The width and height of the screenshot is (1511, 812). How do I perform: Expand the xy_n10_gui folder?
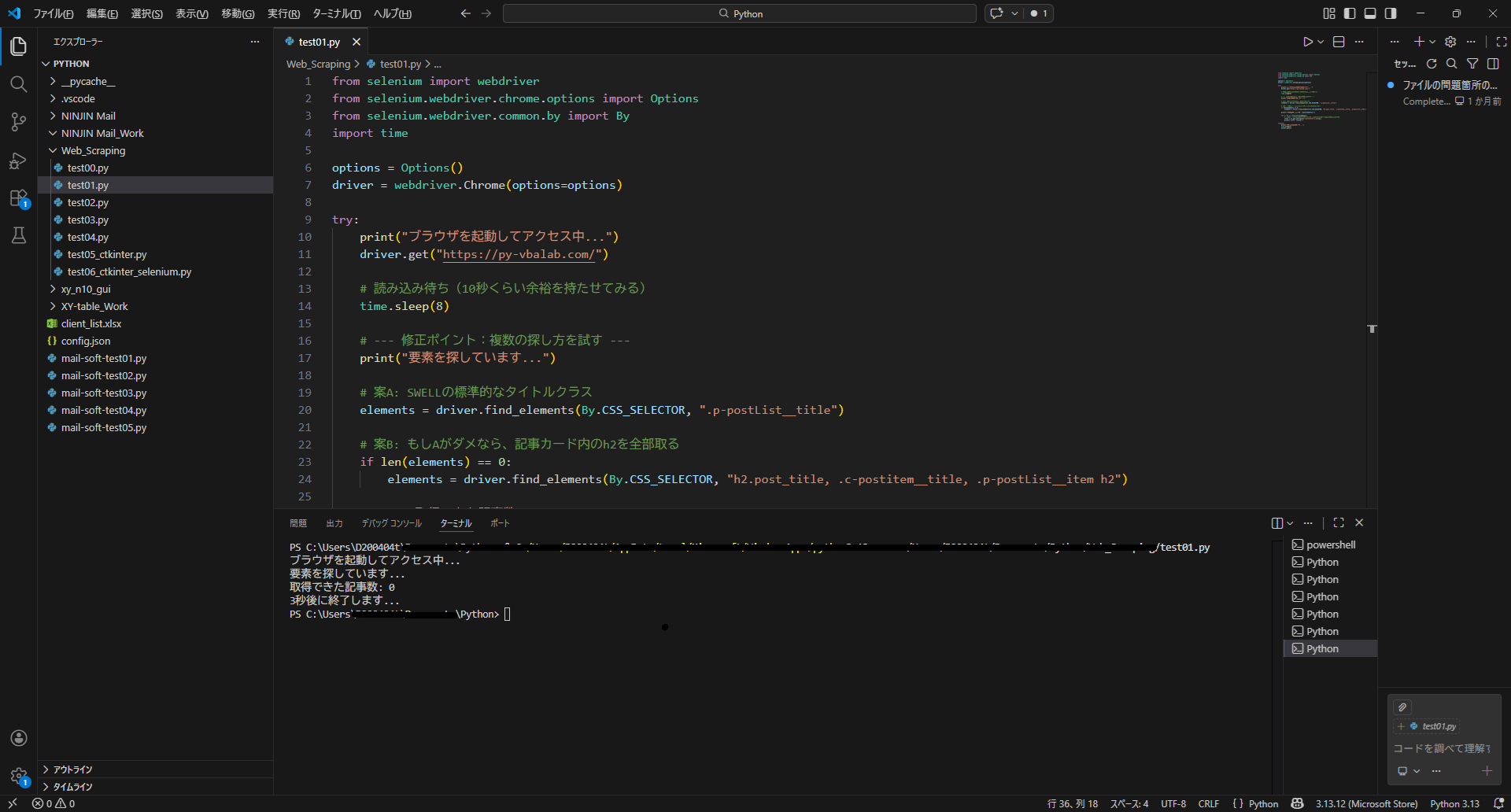(86, 289)
